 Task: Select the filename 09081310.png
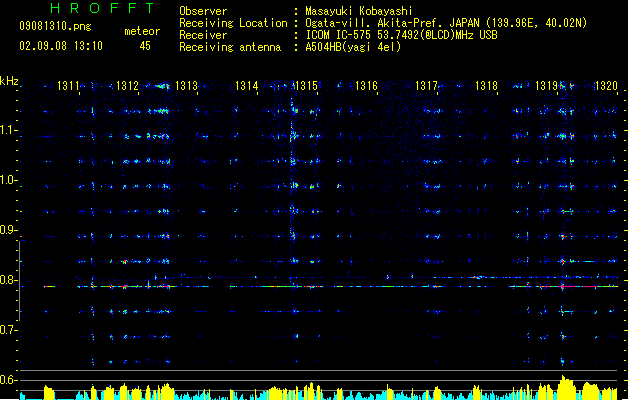tap(55, 26)
